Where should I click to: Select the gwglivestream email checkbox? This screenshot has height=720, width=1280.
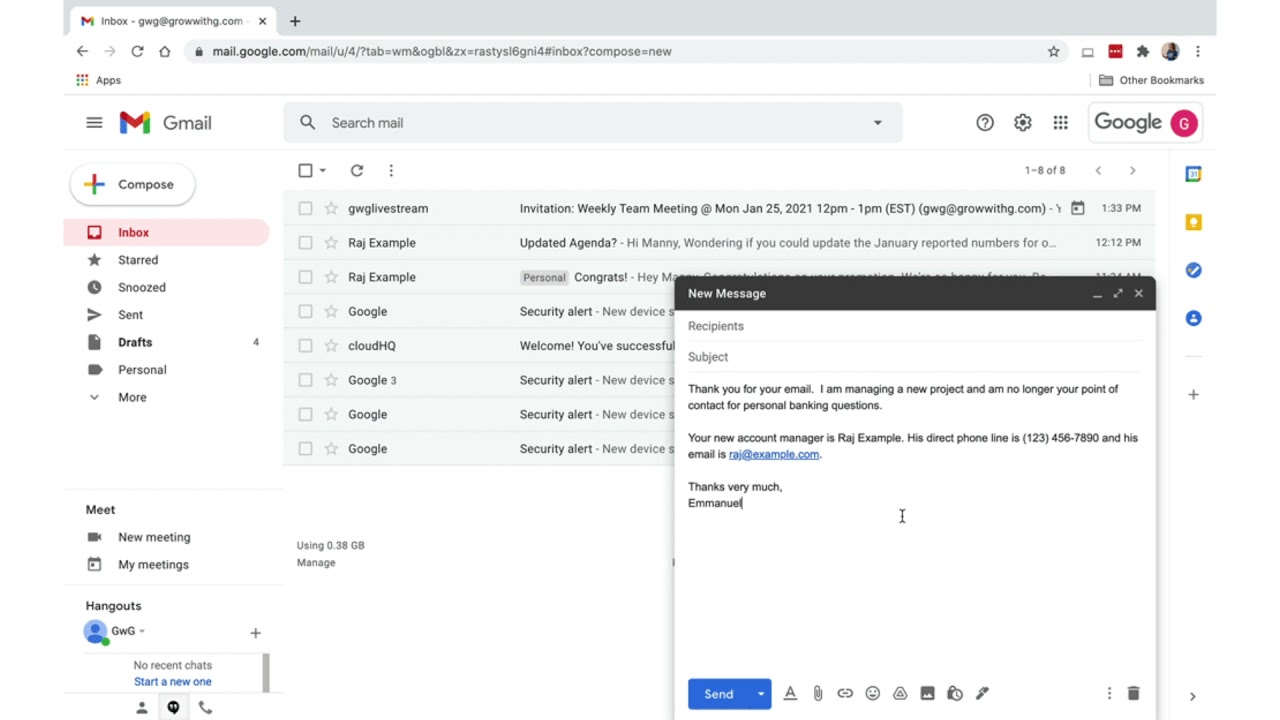tap(305, 208)
